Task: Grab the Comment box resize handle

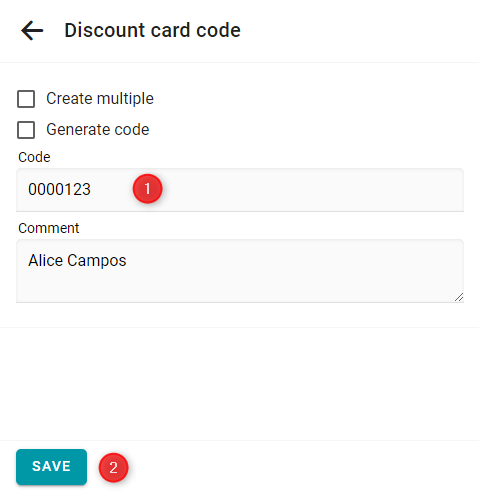Action: pyautogui.click(x=459, y=297)
